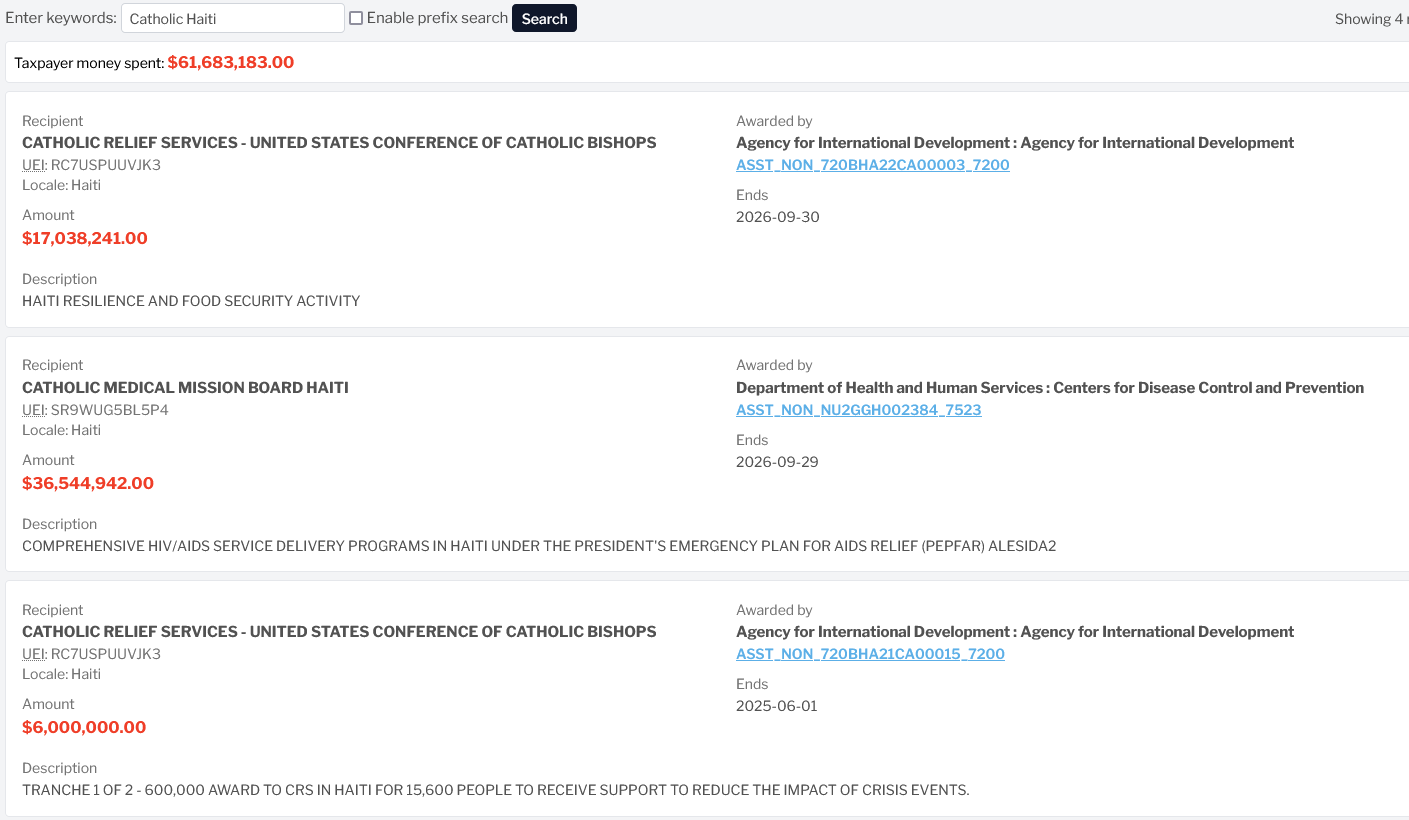Viewport: 1409px width, 820px height.
Task: Click end date 2026-09-30
Action: 778,217
